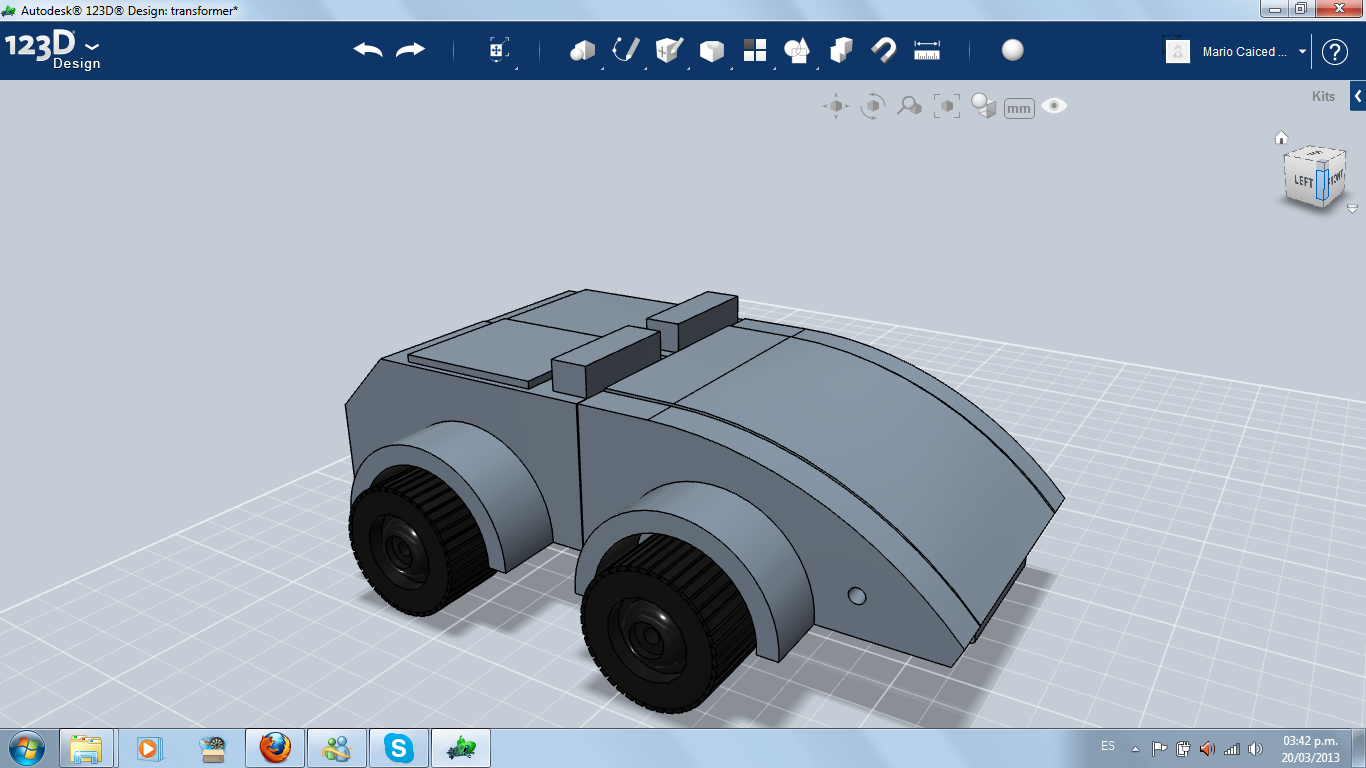1366x768 pixels.
Task: Expand the Kits side panel chevron
Action: point(1358,97)
